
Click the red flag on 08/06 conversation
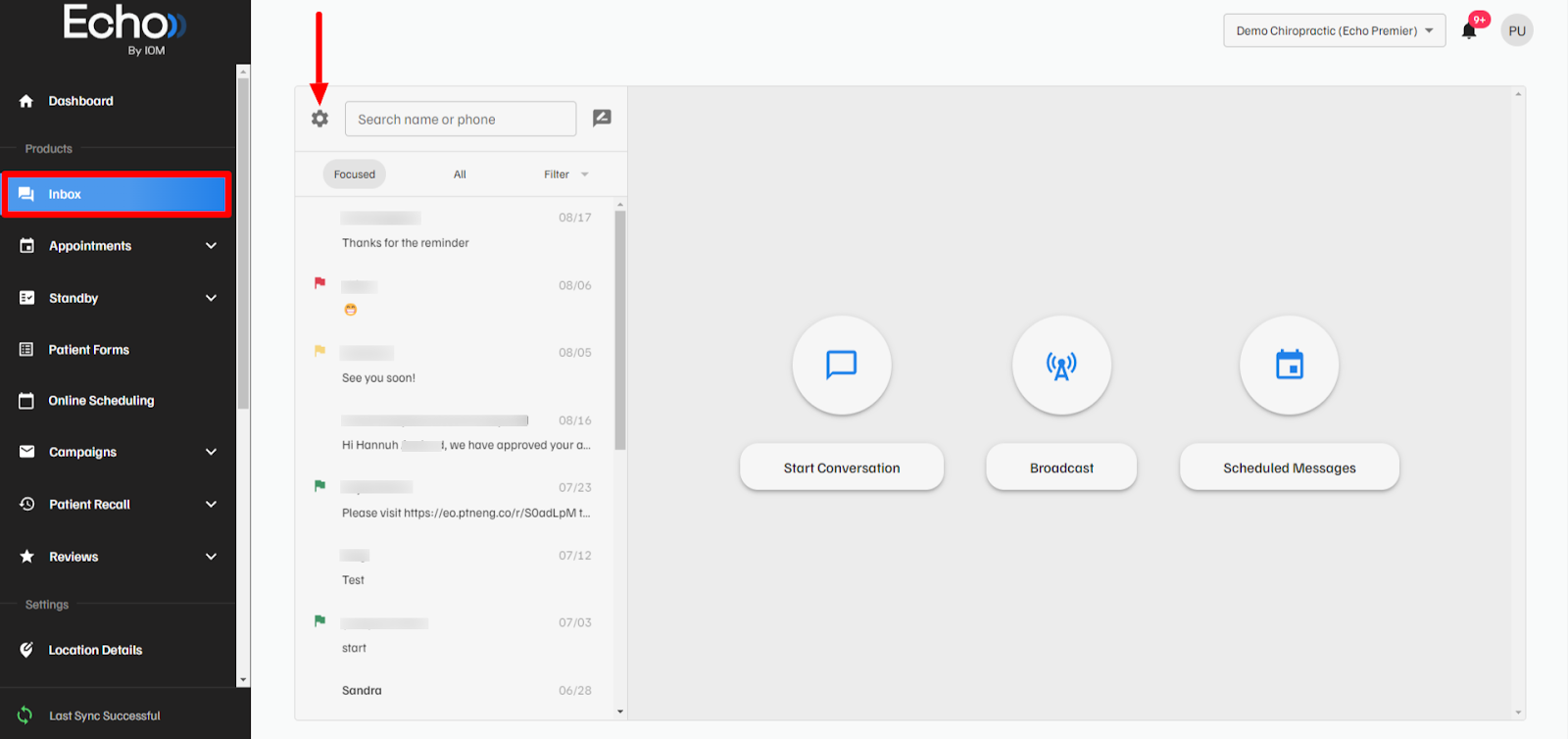tap(319, 282)
